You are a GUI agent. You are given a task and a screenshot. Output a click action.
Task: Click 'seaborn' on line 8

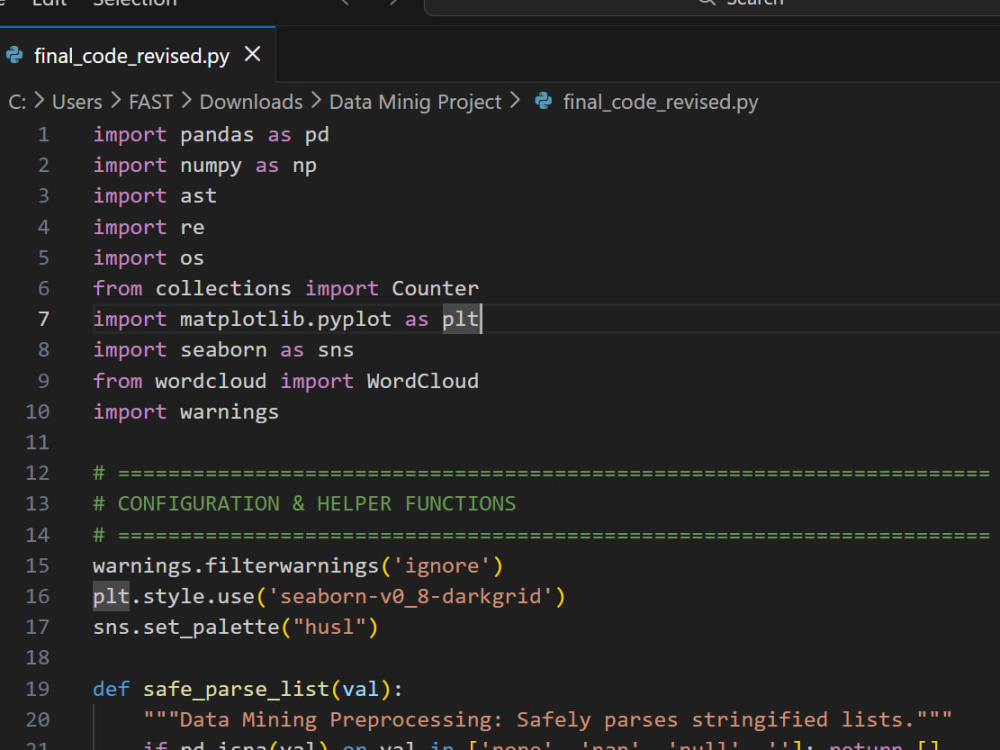pos(223,350)
